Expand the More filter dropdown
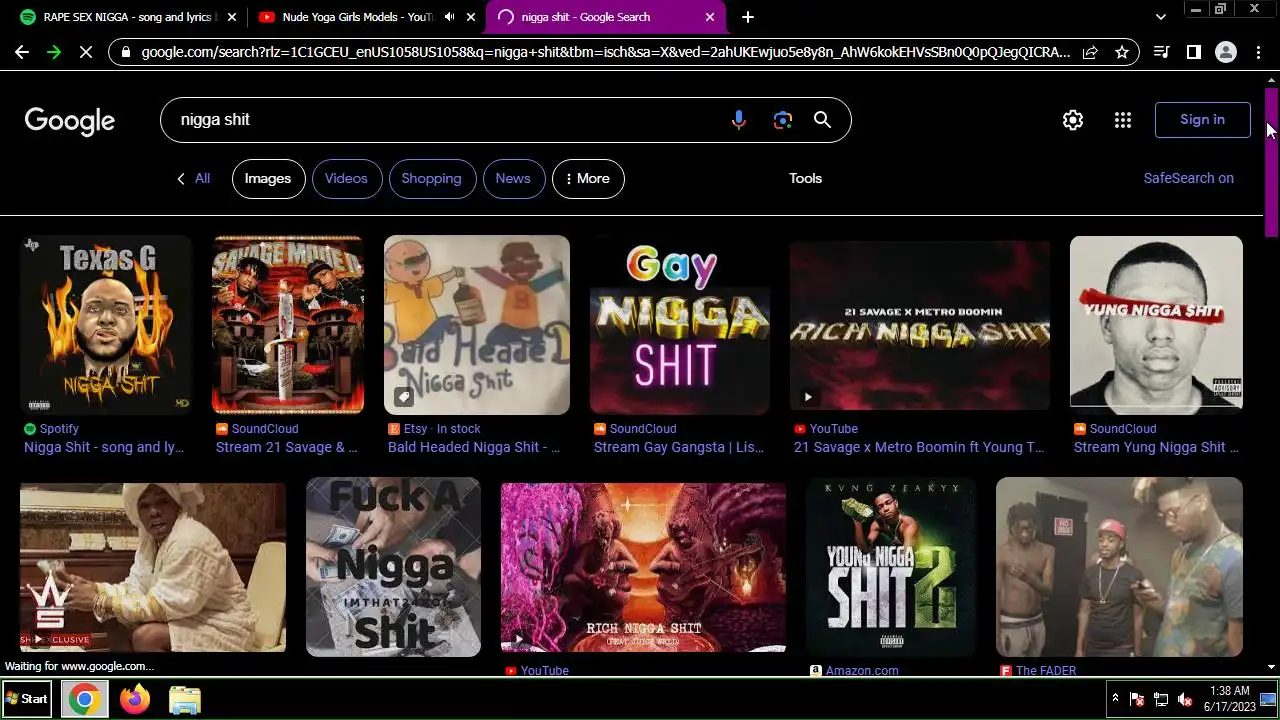This screenshot has height=720, width=1280. coord(588,178)
